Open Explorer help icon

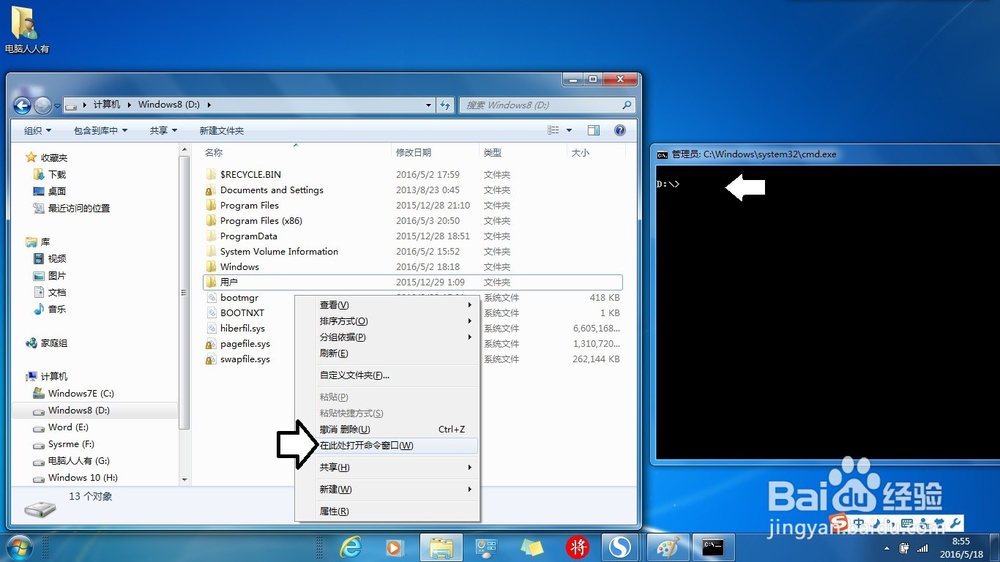pos(619,130)
